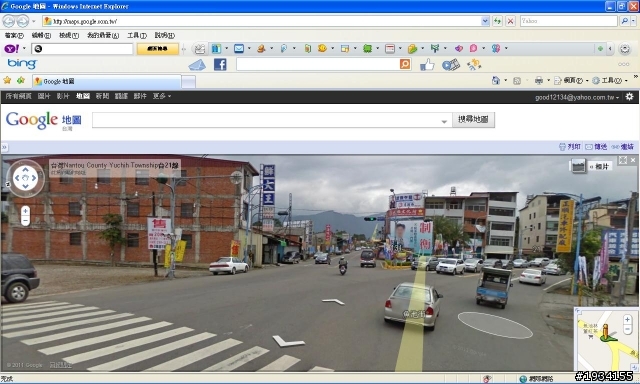Viewport: 640px width, 384px height.
Task: Click the 連結 link option
Action: coord(622,146)
